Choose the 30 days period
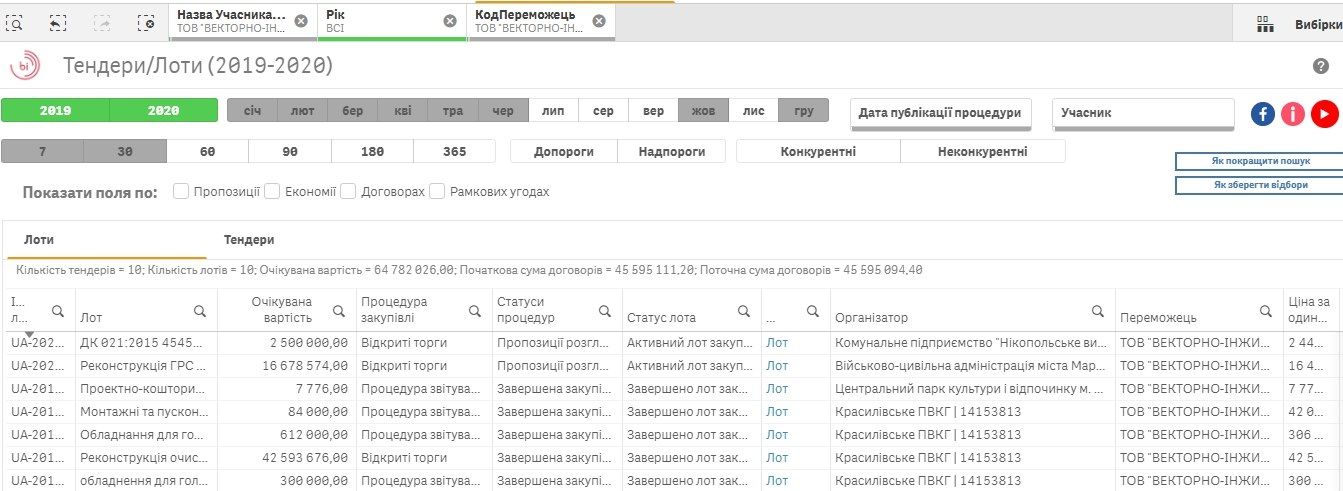Screen dimensions: 1343x491 tap(125, 152)
